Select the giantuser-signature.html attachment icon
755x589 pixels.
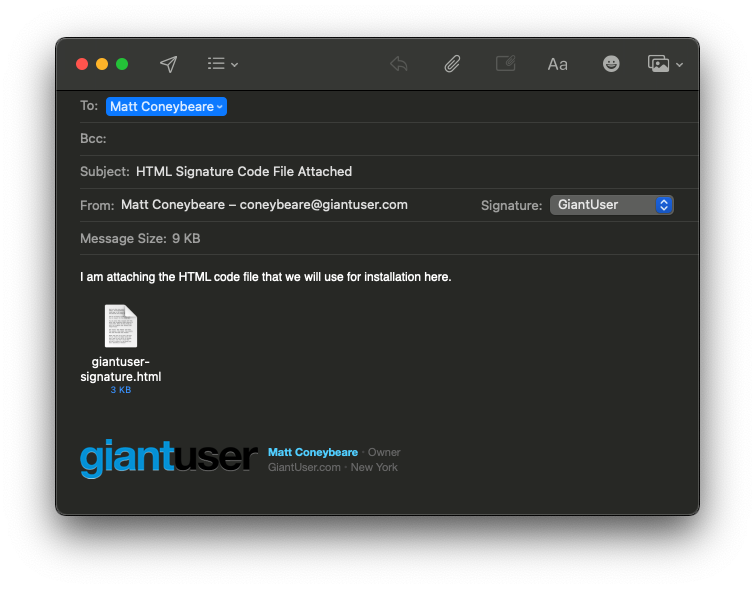[120, 326]
